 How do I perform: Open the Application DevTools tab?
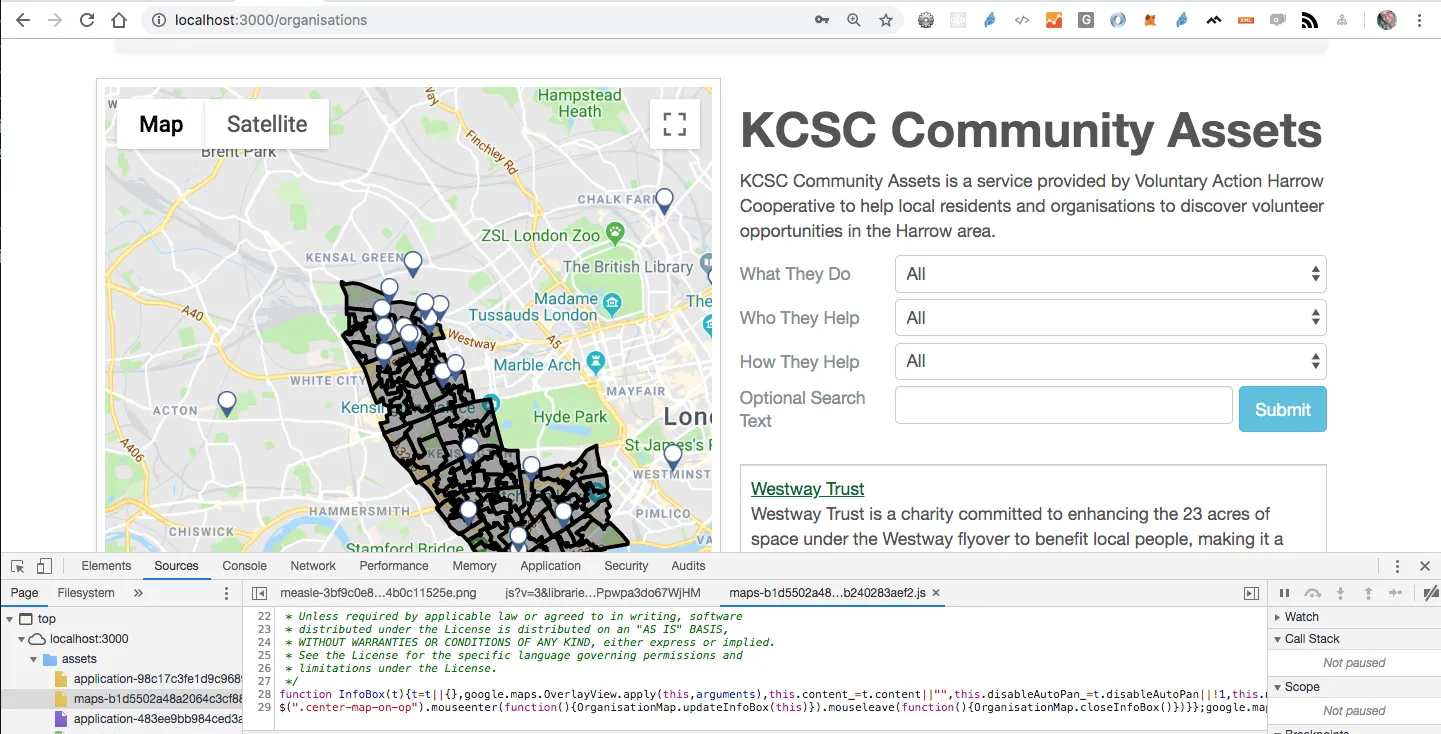click(x=550, y=566)
